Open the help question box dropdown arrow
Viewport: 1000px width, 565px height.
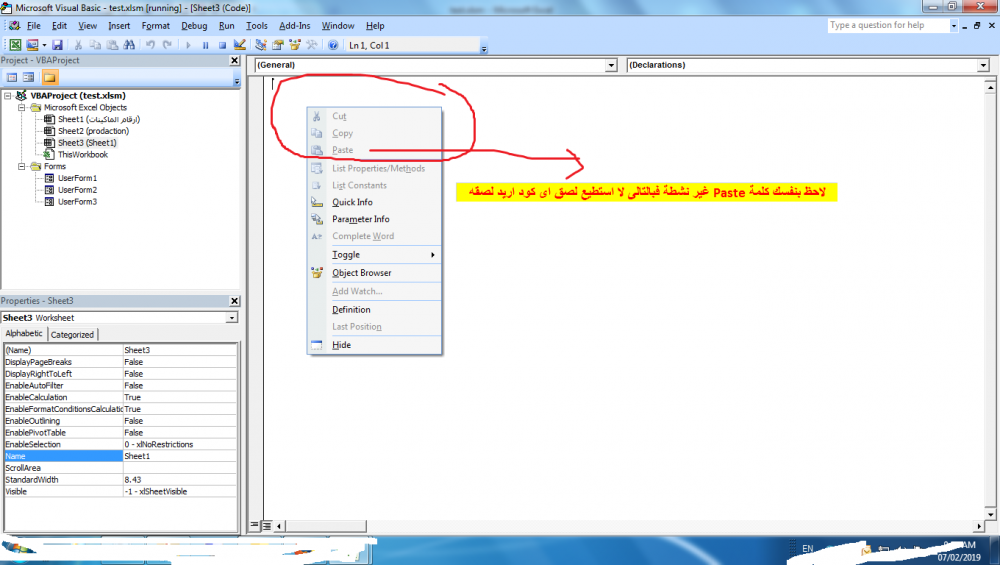(953, 26)
